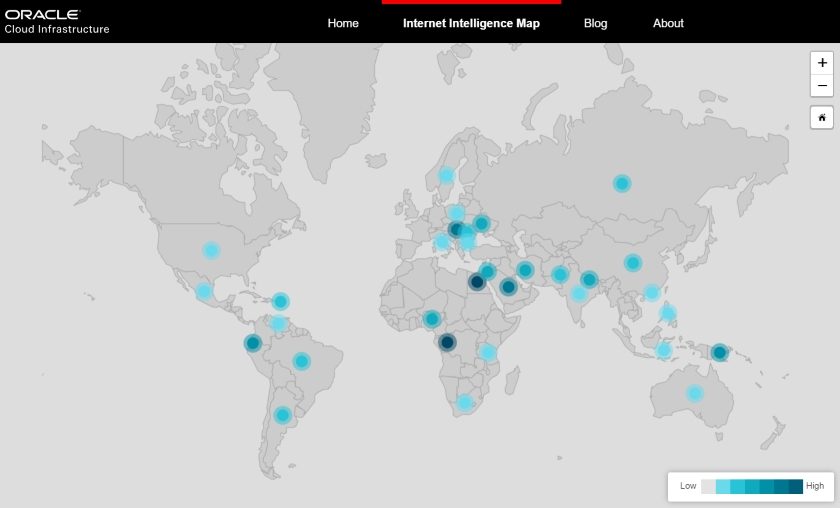840x508 pixels.
Task: Open the About page
Action: point(668,23)
